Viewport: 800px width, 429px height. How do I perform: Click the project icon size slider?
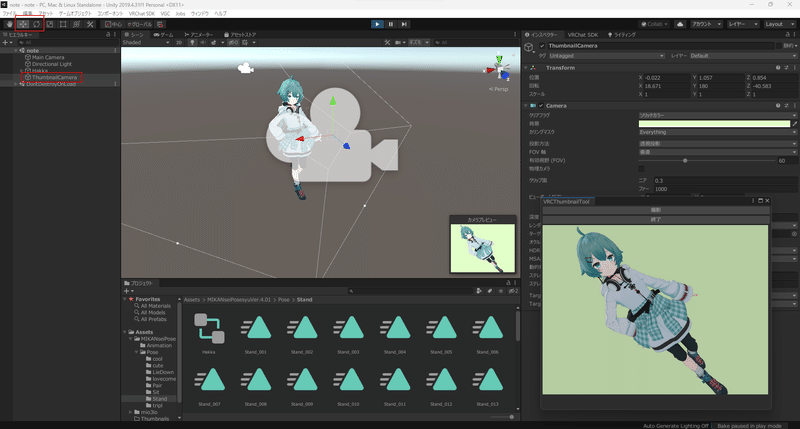point(511,417)
